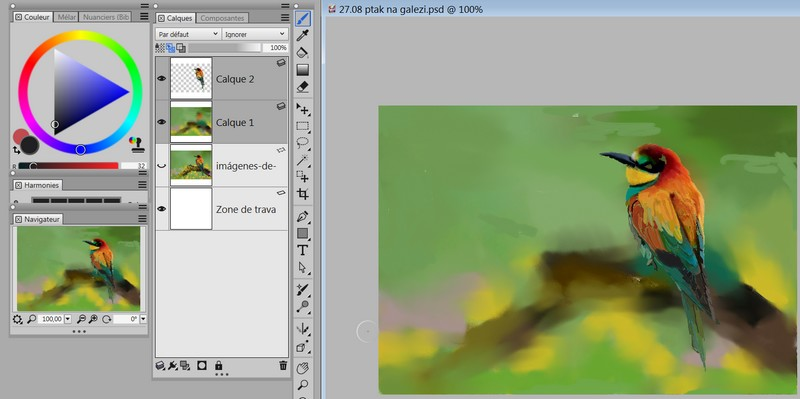
Task: Select the Crop tool
Action: (x=303, y=194)
